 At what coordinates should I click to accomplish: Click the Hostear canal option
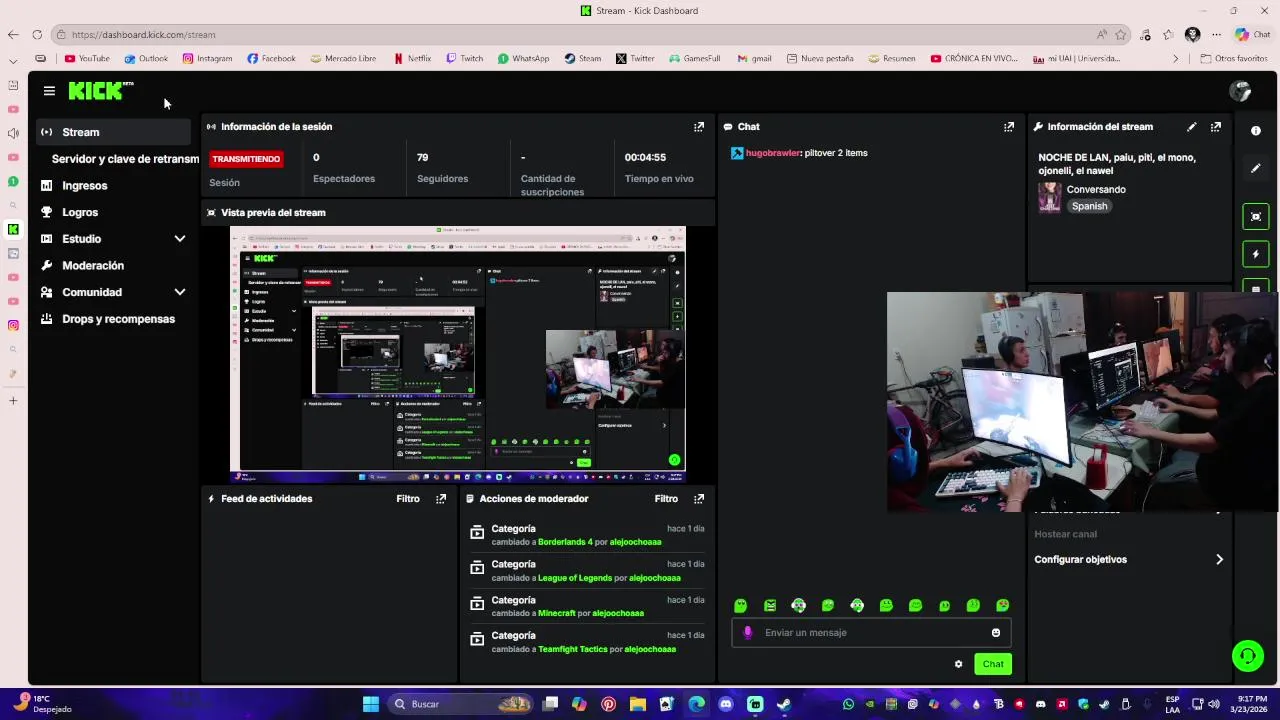click(1065, 534)
